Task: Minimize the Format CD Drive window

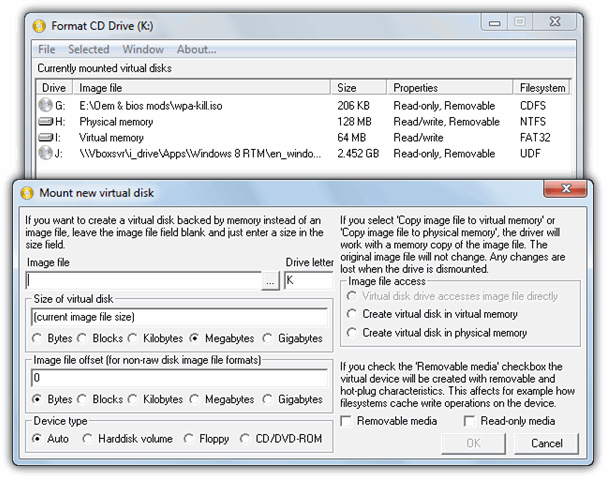Action: (494, 22)
